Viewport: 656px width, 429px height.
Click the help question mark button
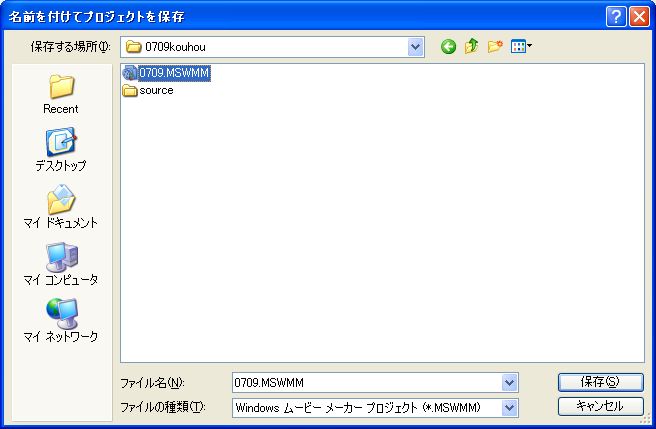click(617, 16)
